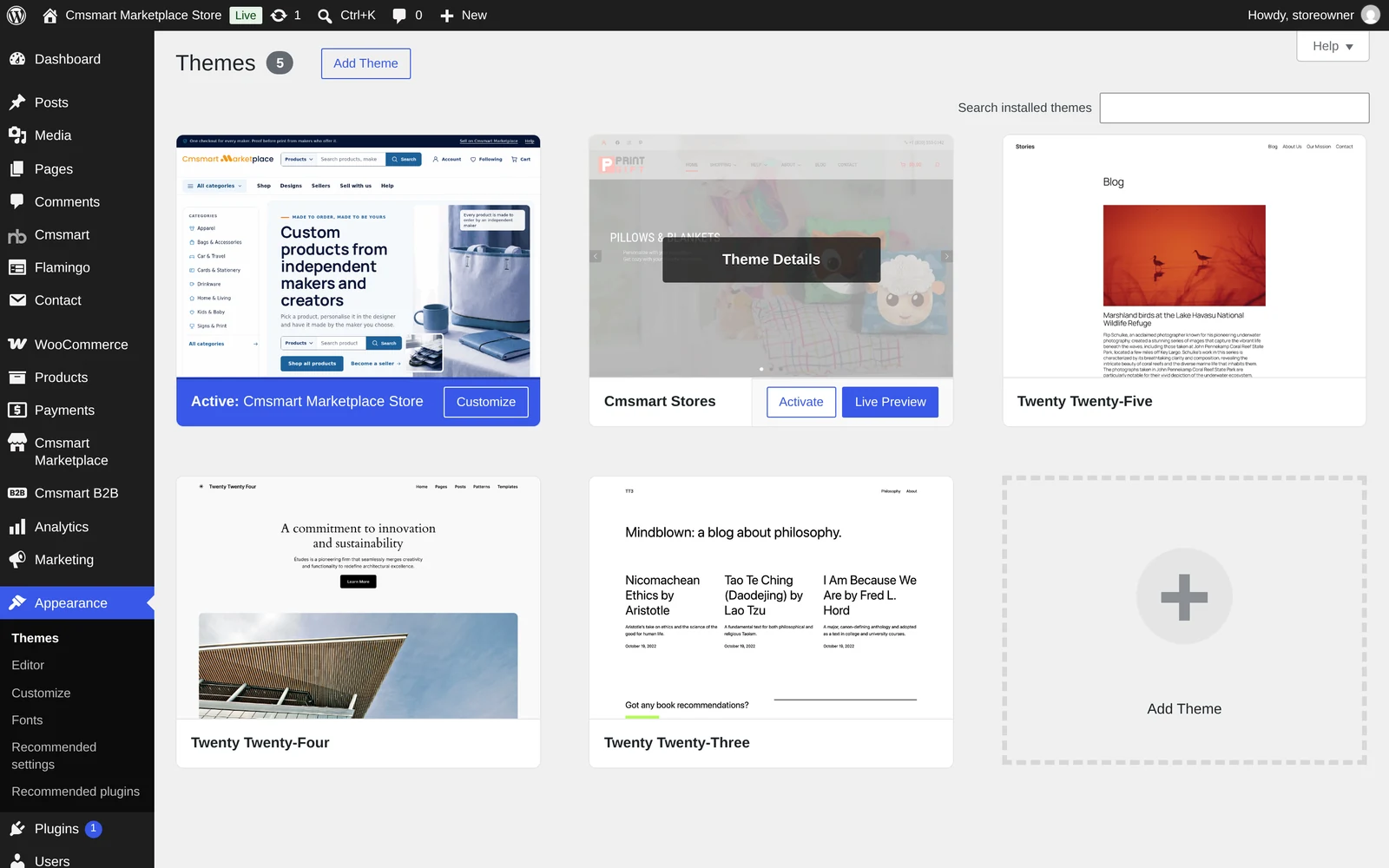Open the storeowner avatar icon
The width and height of the screenshot is (1389, 868).
tap(1371, 15)
